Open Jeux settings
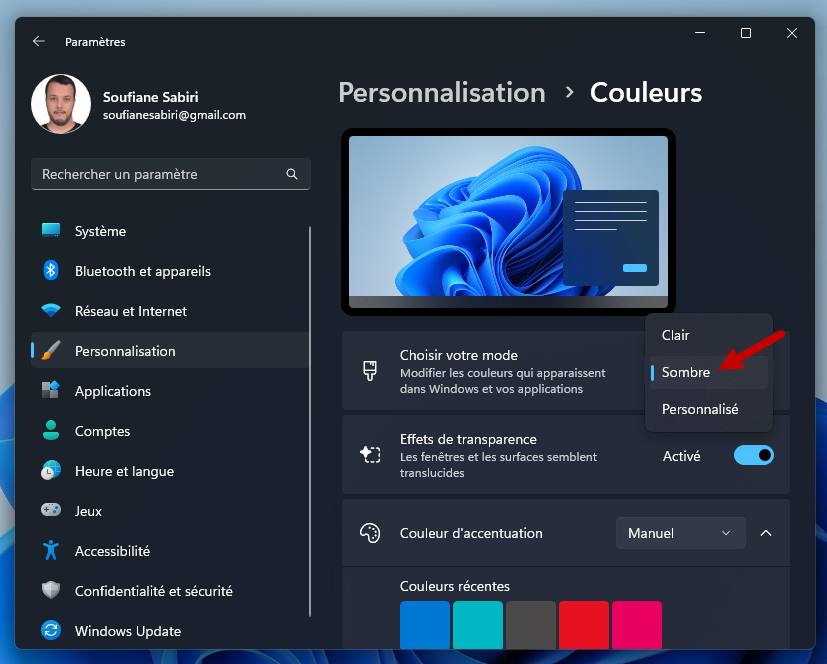 [x=170, y=511]
